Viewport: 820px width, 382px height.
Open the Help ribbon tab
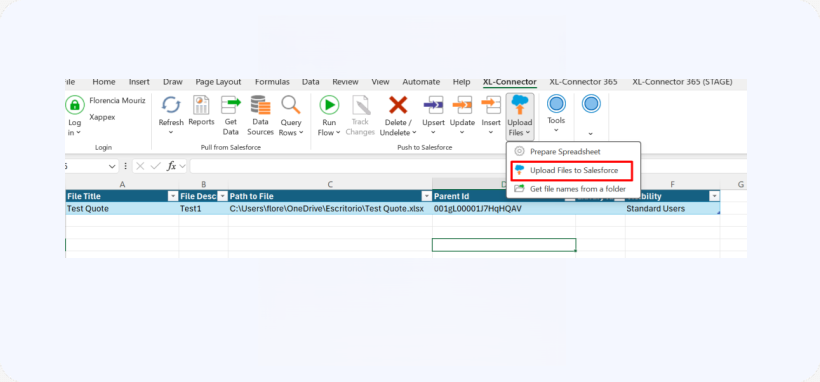point(461,82)
